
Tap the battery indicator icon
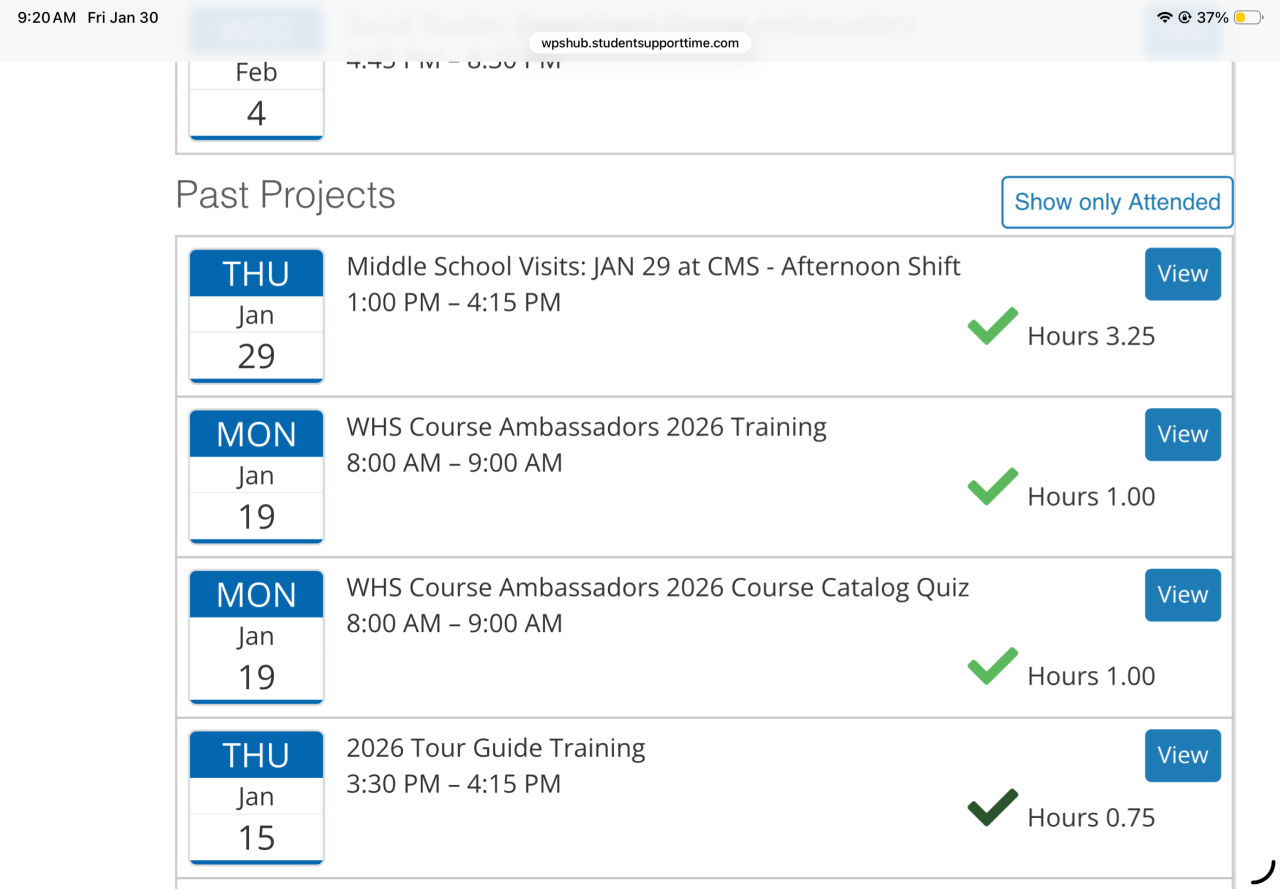[x=1247, y=18]
